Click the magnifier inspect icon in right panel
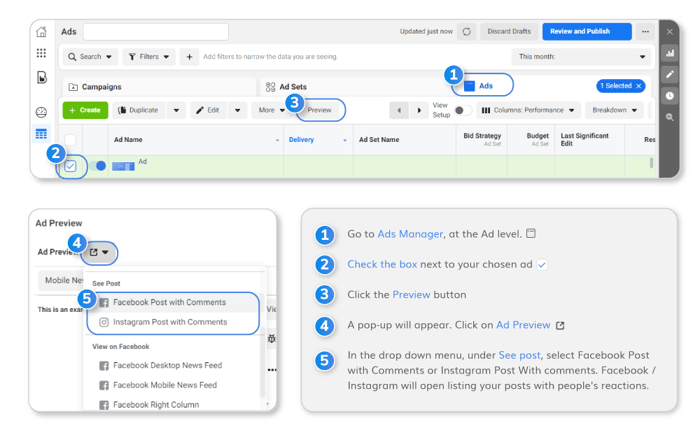Viewport: 700px width, 435px height. click(670, 117)
